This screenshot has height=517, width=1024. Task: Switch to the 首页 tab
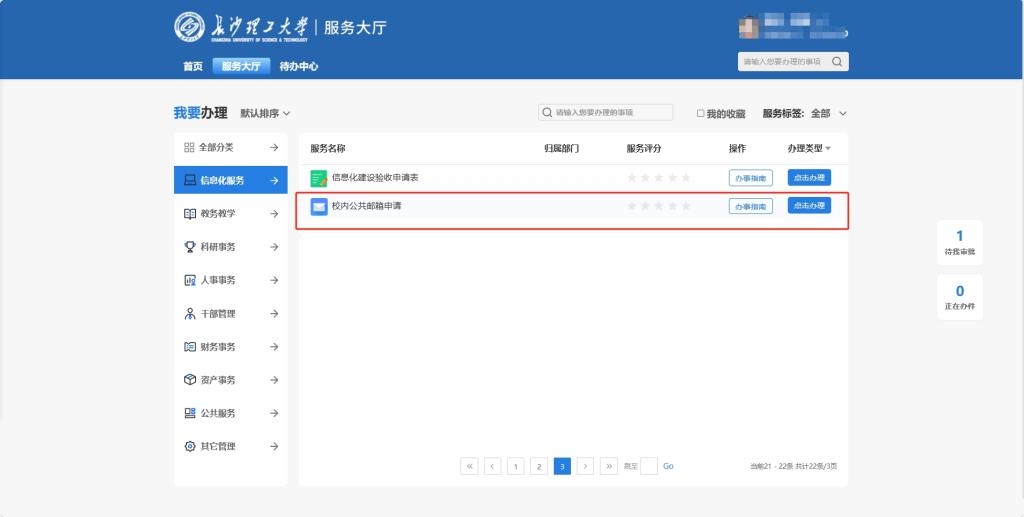(192, 67)
